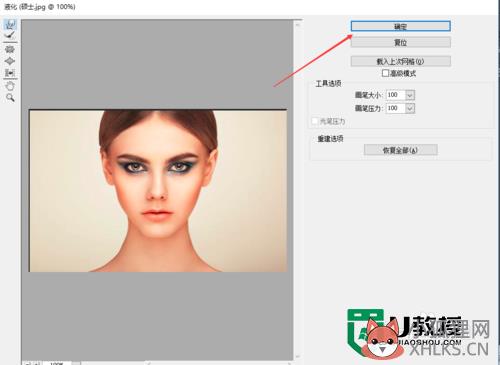Click the 重建选项 section label
500x365 pixels.
pos(330,139)
